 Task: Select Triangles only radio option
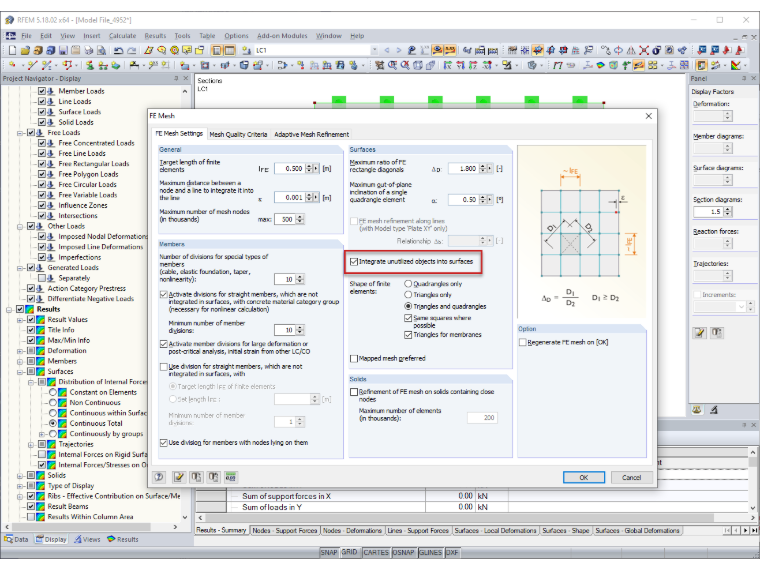point(408,295)
